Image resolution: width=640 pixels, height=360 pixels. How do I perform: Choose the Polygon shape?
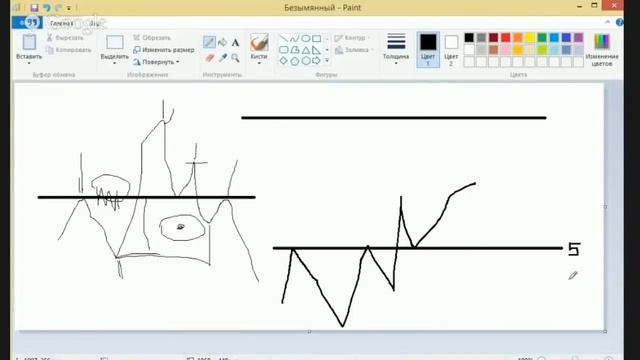pyautogui.click(x=295, y=50)
